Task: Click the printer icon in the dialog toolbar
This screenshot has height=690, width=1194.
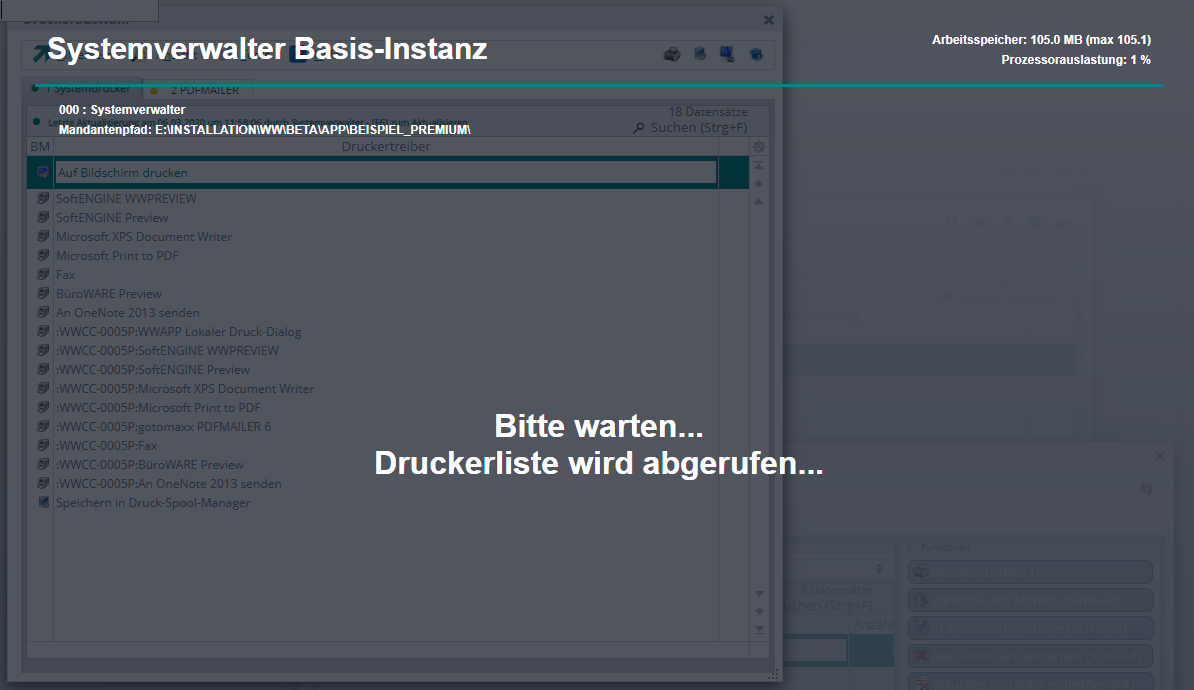Action: click(x=672, y=54)
